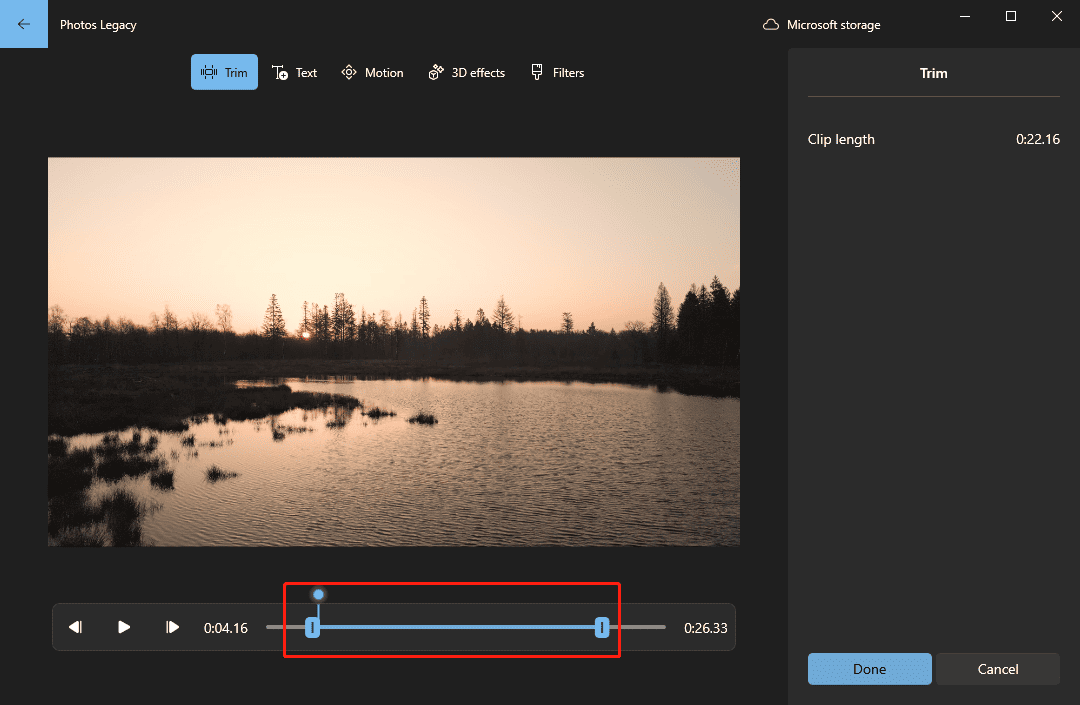The height and width of the screenshot is (705, 1080).
Task: Open Microsoft storage cloud link
Action: [822, 25]
